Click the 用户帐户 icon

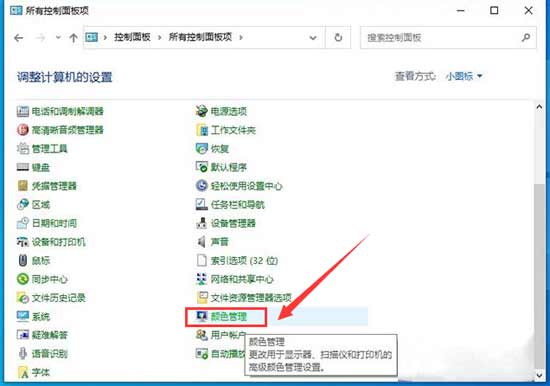[202, 335]
